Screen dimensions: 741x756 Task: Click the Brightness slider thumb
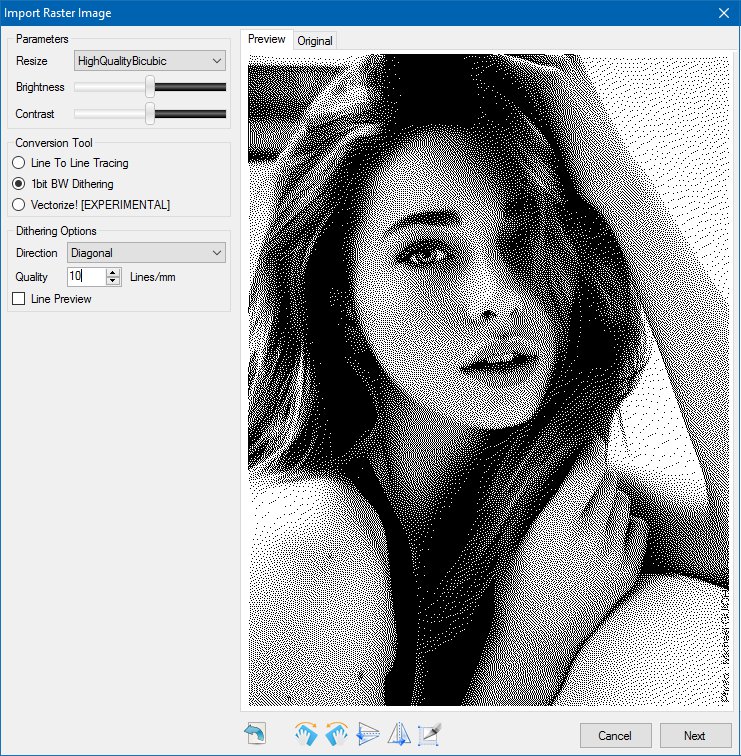[x=150, y=87]
